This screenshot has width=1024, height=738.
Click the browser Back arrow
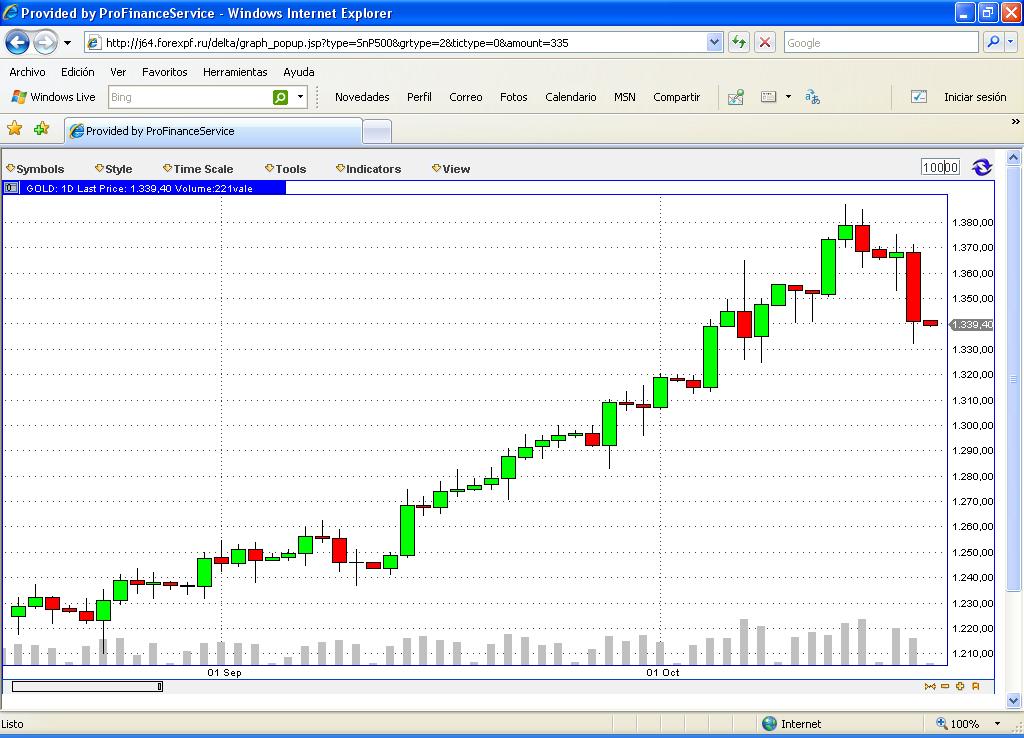[x=18, y=42]
